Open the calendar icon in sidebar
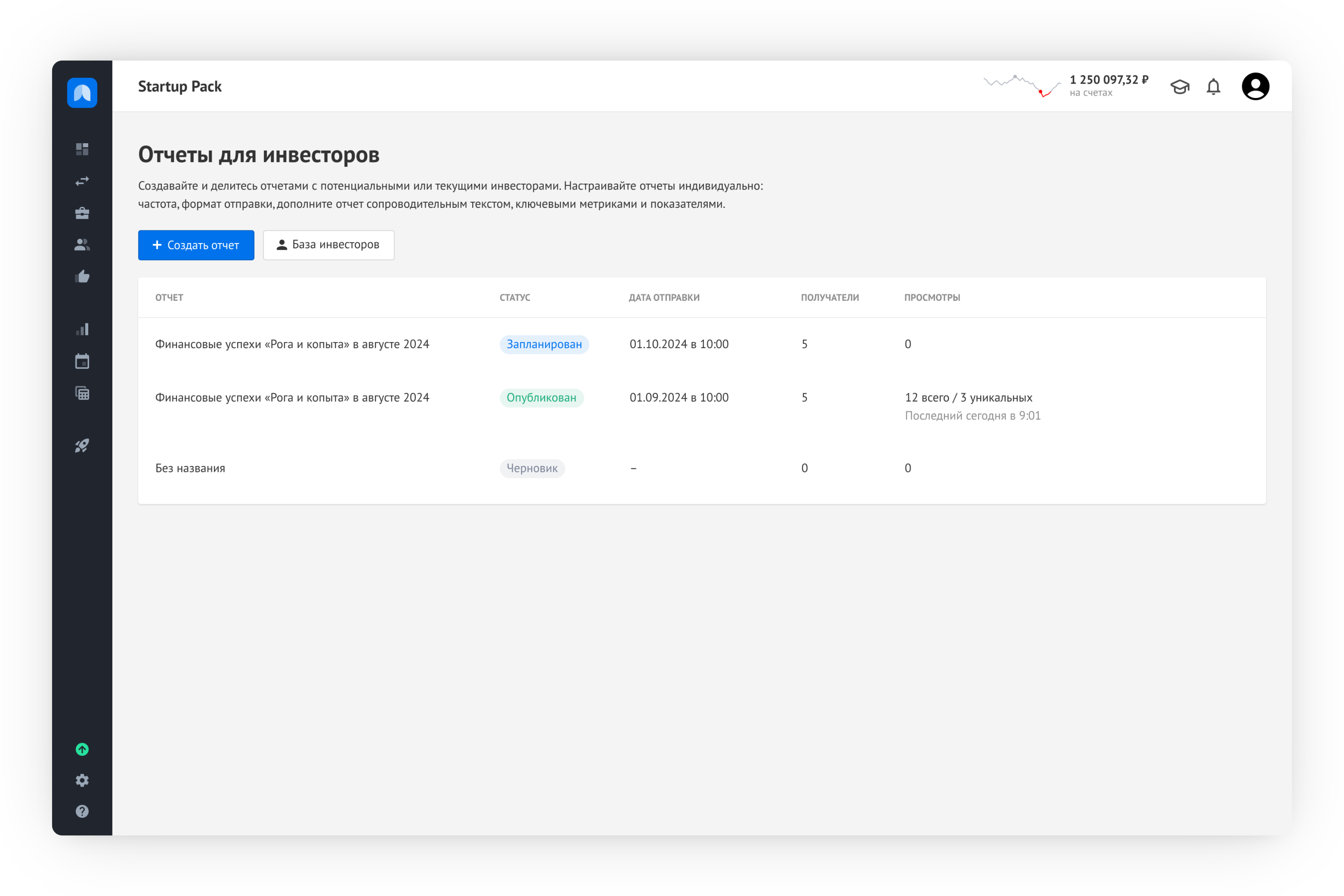Image resolution: width=1344 pixels, height=896 pixels. pyautogui.click(x=82, y=361)
